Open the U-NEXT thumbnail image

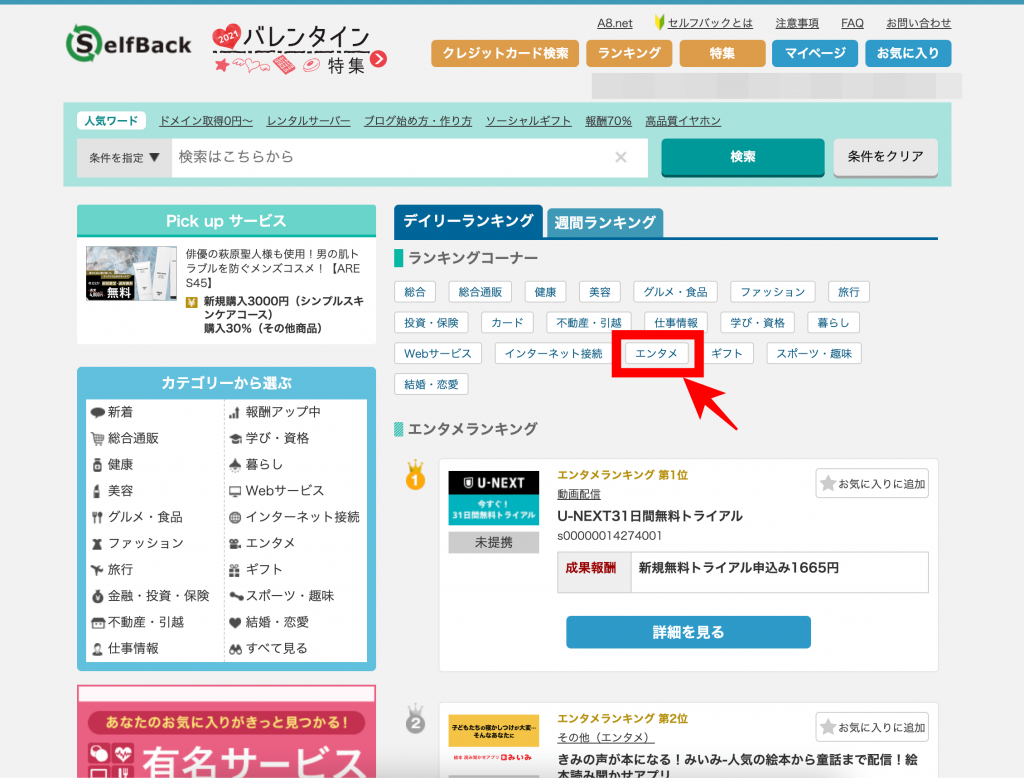tap(493, 498)
